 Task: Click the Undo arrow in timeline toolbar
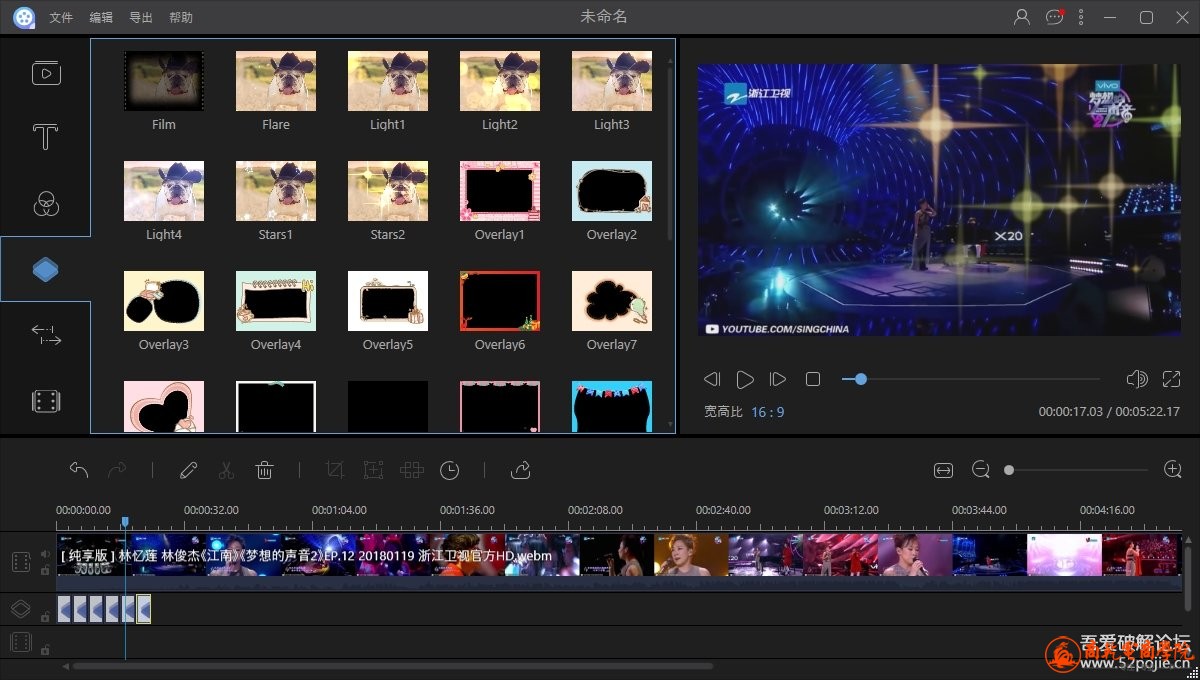point(79,470)
